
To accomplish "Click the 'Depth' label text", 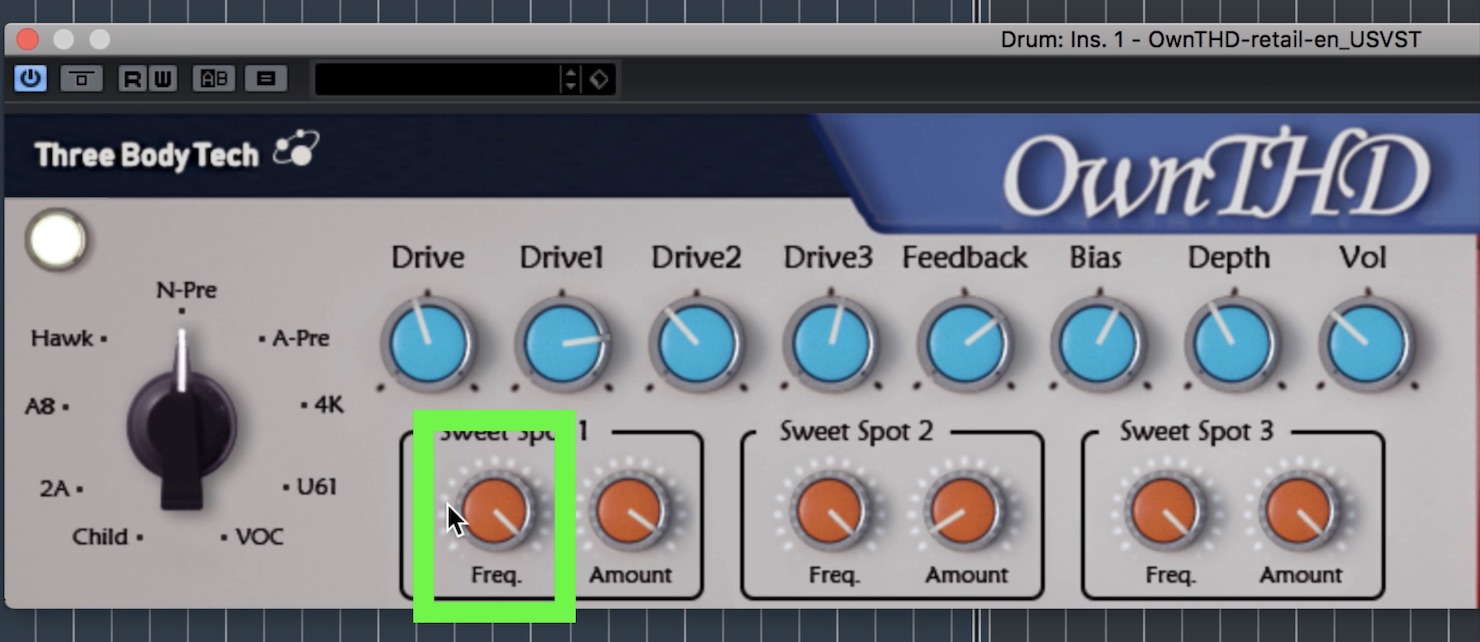I will point(1228,258).
